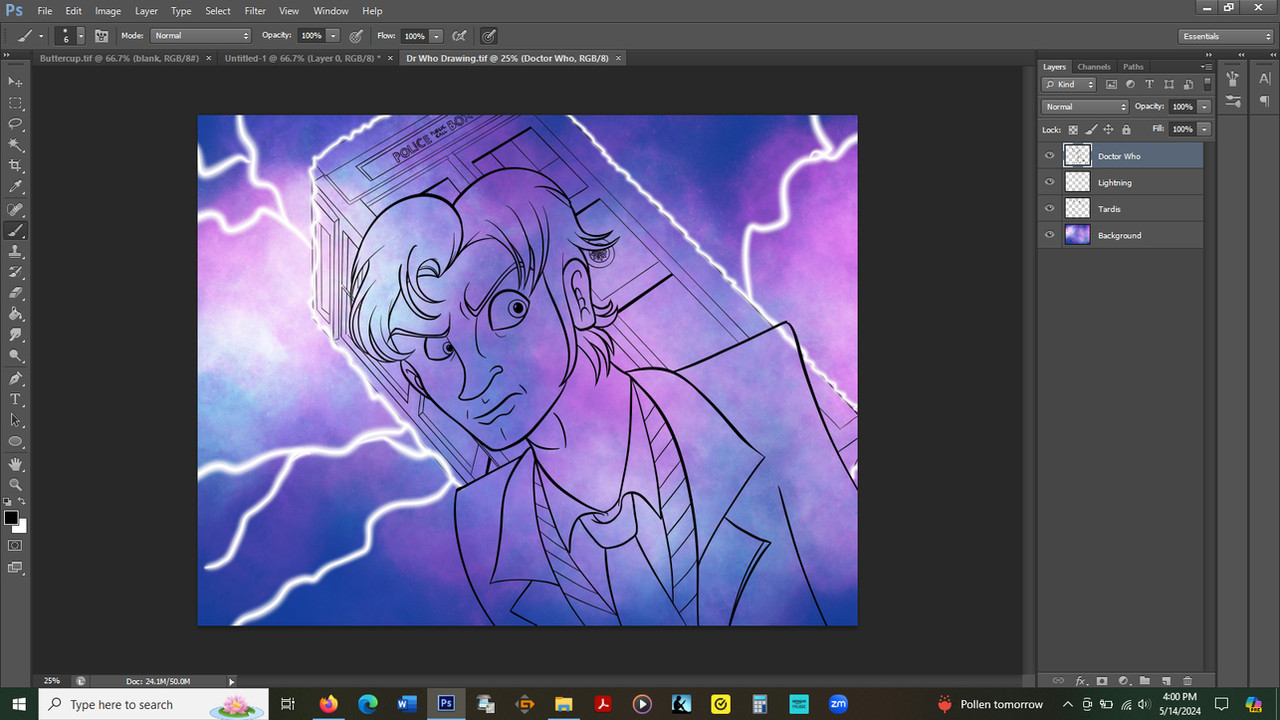Open the layer blend mode dropdown
1280x720 pixels.
tap(1085, 107)
